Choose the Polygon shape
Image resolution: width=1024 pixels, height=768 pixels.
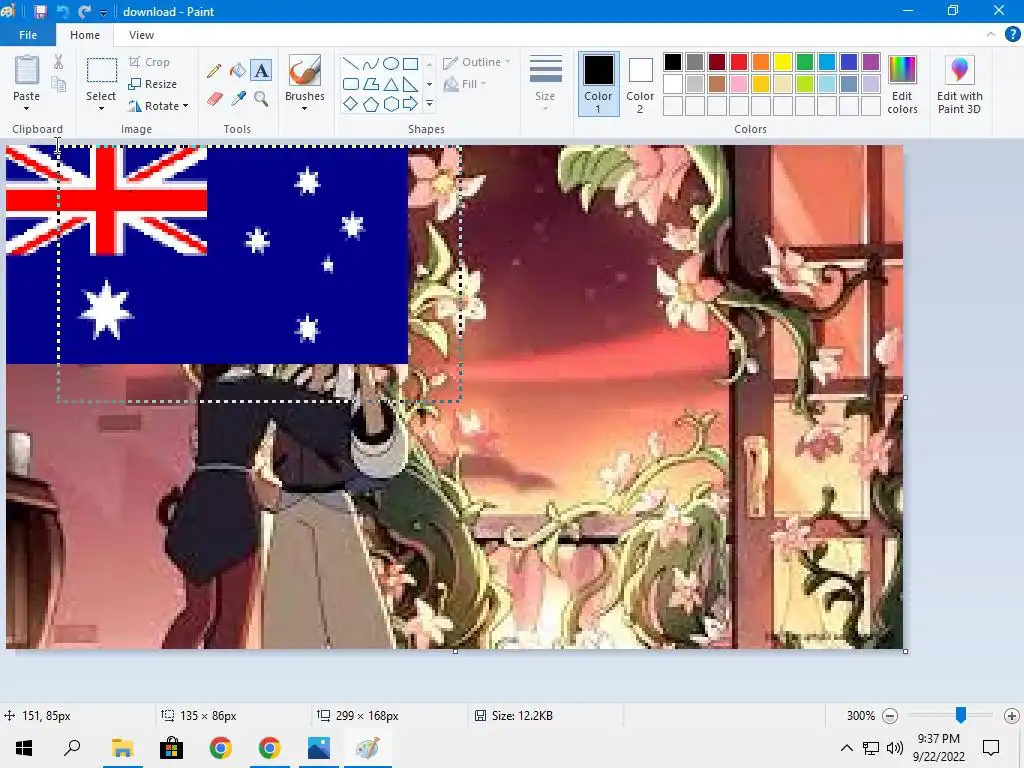point(371,84)
